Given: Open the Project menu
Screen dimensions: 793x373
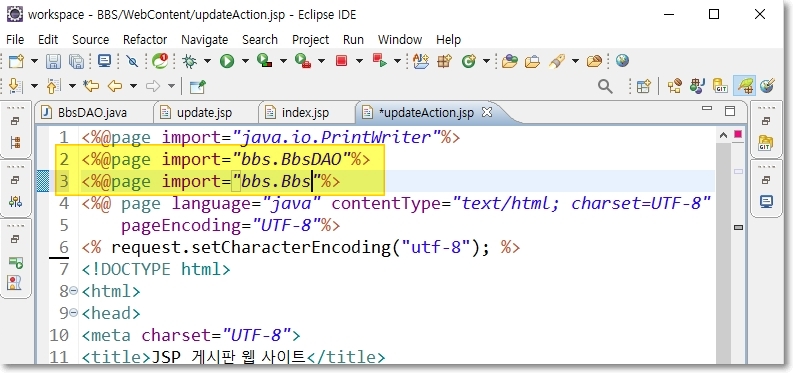Looking at the screenshot, I should (311, 39).
